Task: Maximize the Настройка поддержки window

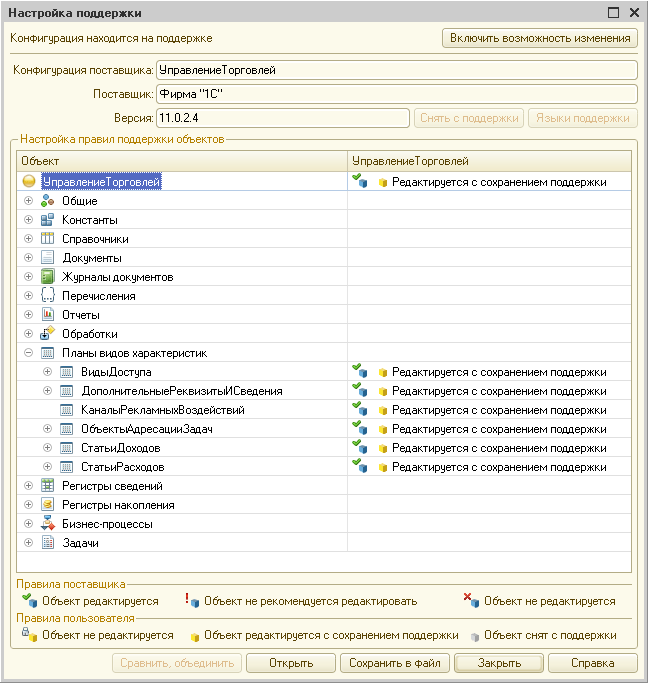Action: pos(613,13)
